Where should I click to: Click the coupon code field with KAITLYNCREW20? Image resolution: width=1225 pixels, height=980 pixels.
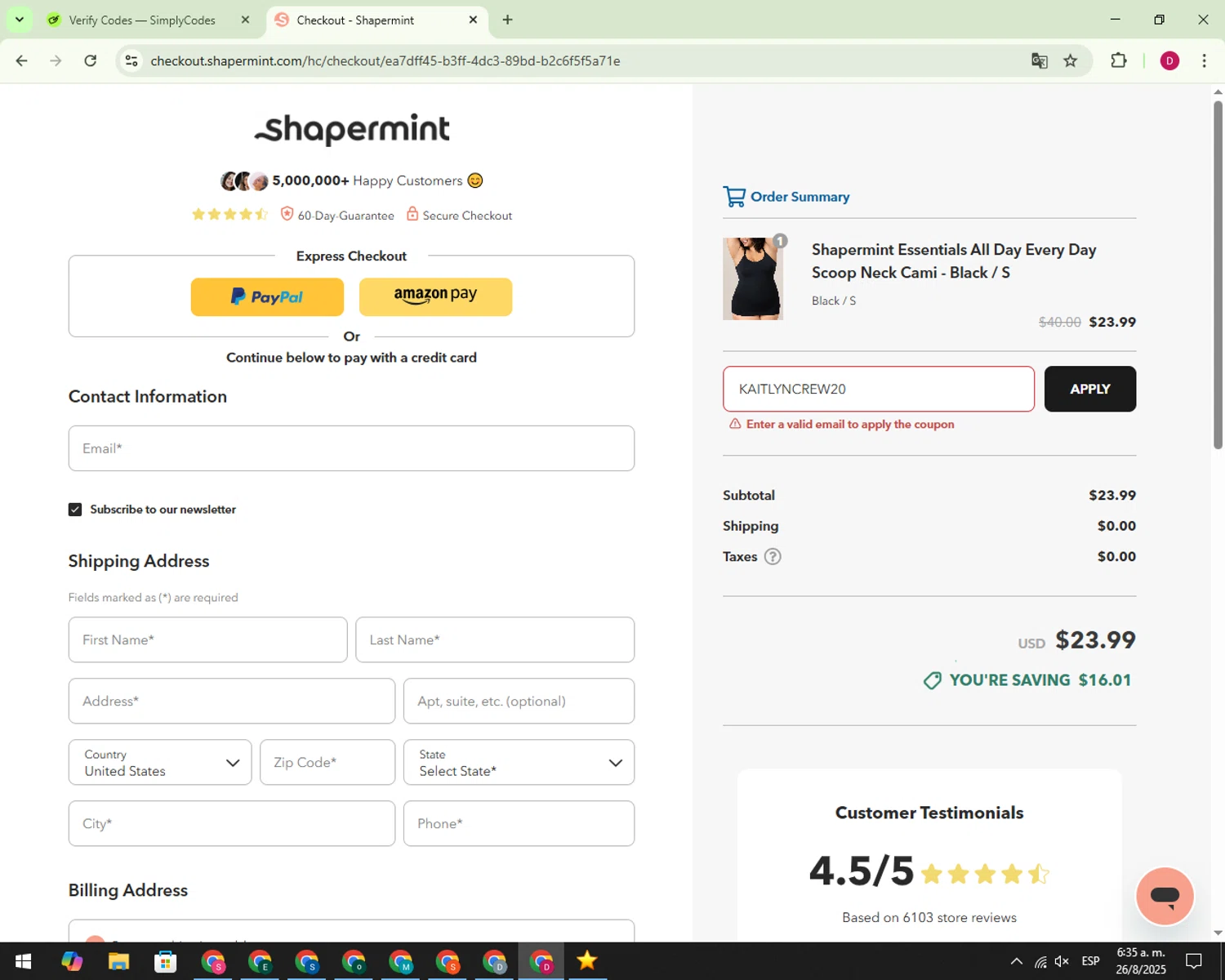point(878,389)
